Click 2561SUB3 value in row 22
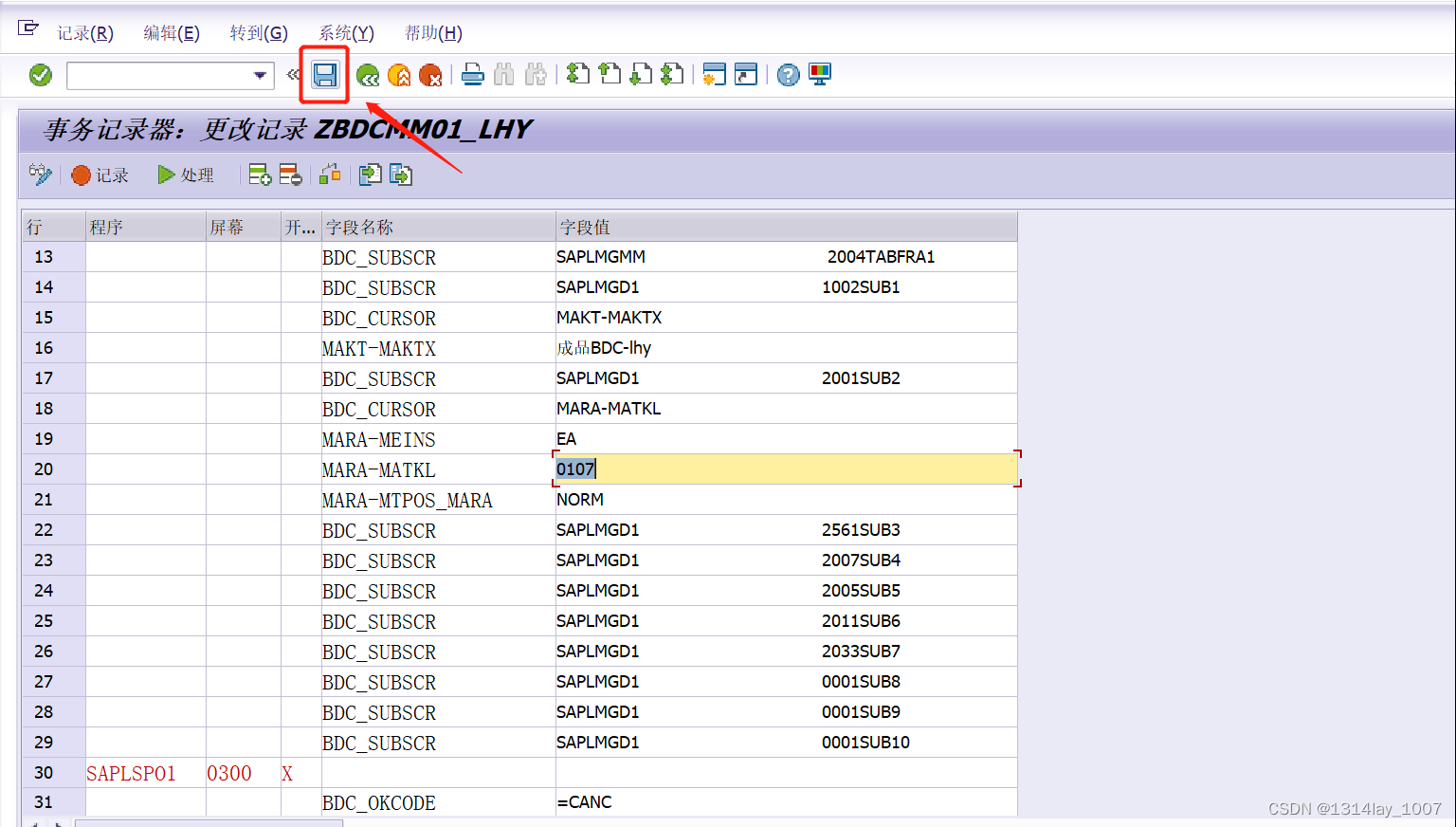The width and height of the screenshot is (1456, 827). coord(861,530)
